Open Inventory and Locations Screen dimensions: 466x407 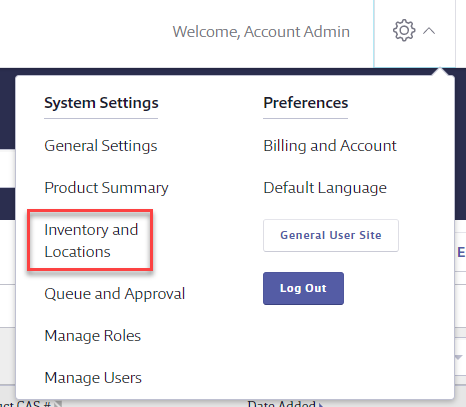91,240
